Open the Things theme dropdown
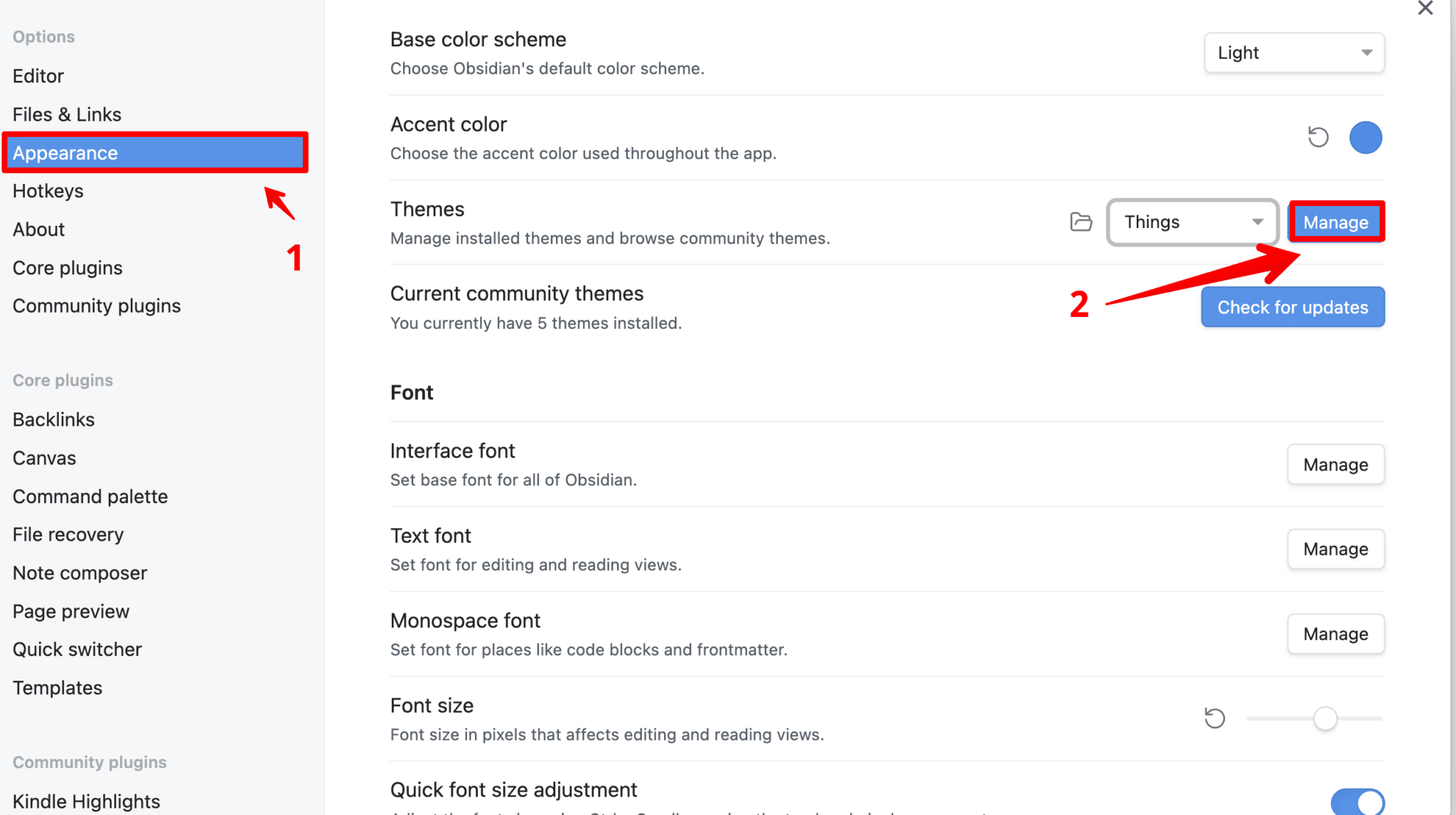The height and width of the screenshot is (815, 1456). tap(1192, 222)
